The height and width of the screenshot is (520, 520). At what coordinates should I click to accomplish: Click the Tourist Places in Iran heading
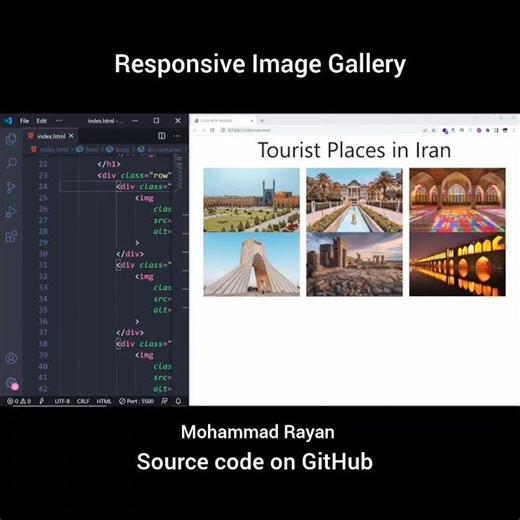coord(354,150)
